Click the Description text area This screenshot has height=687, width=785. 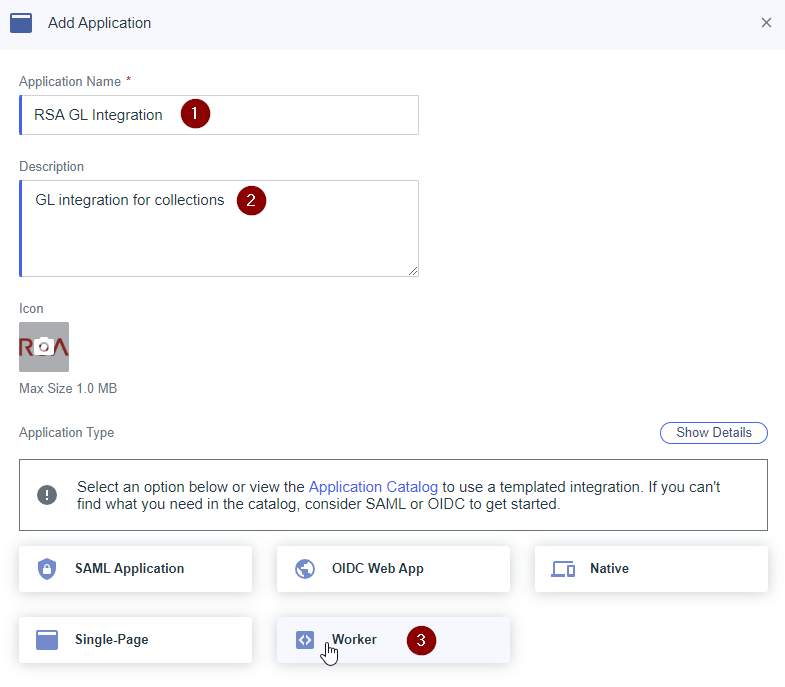(219, 228)
